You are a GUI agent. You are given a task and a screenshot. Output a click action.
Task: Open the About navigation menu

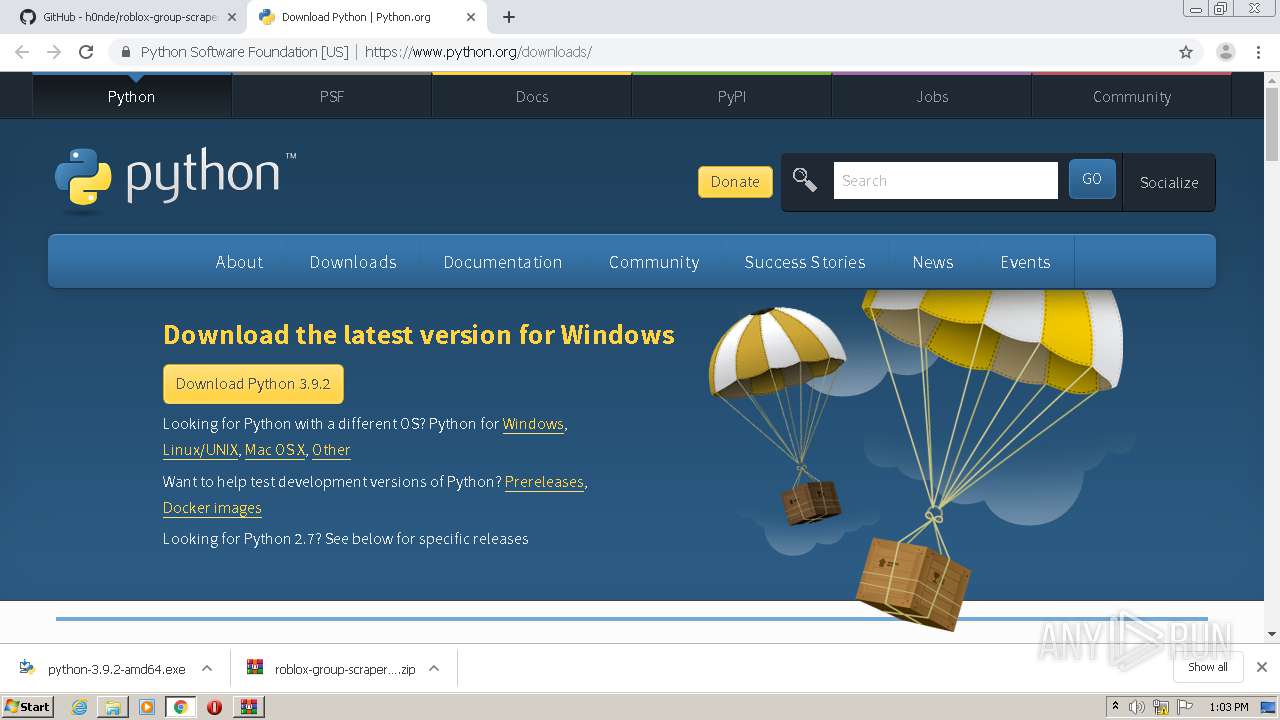[239, 262]
